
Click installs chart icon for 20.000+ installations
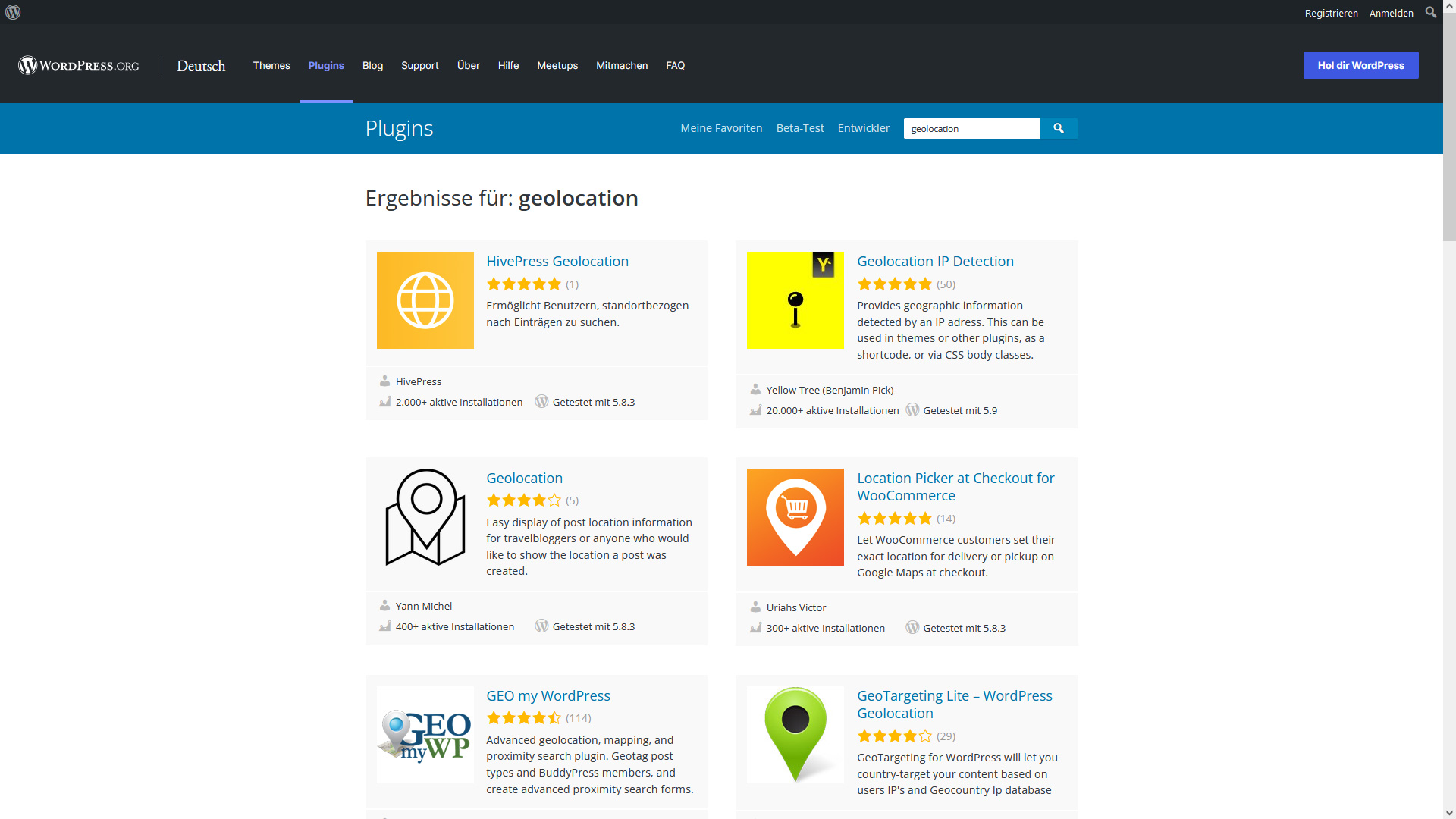click(756, 410)
